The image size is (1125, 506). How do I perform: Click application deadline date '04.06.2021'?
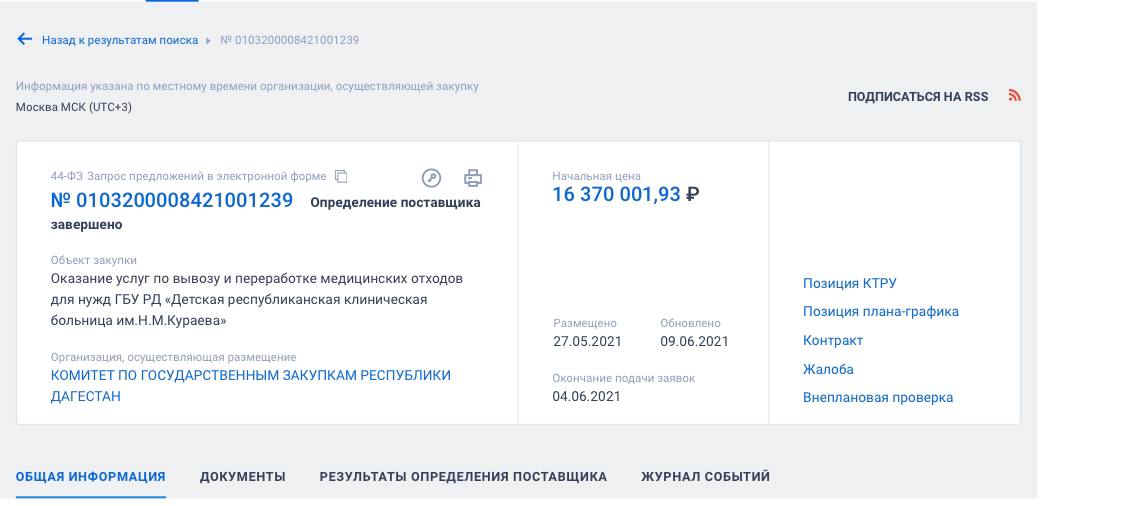point(586,396)
